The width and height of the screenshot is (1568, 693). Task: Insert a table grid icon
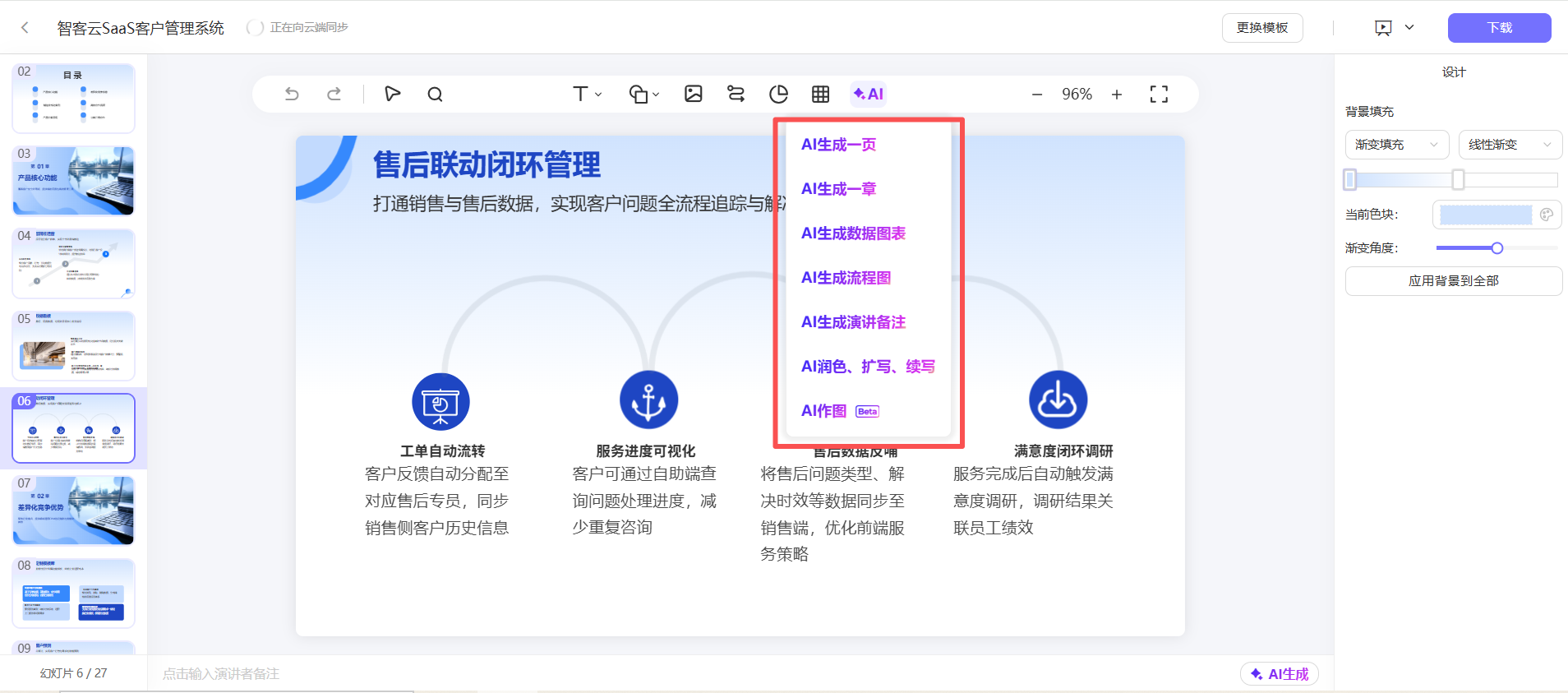[820, 94]
